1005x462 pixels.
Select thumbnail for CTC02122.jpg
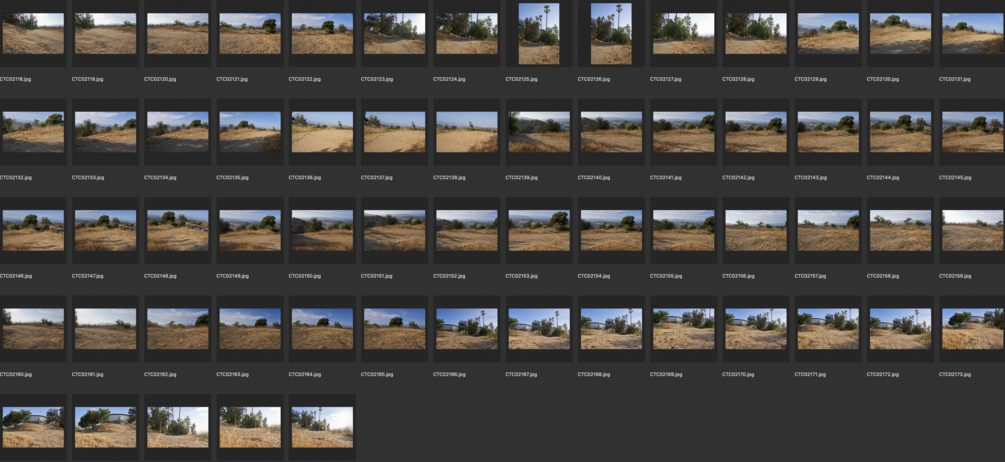[322, 33]
